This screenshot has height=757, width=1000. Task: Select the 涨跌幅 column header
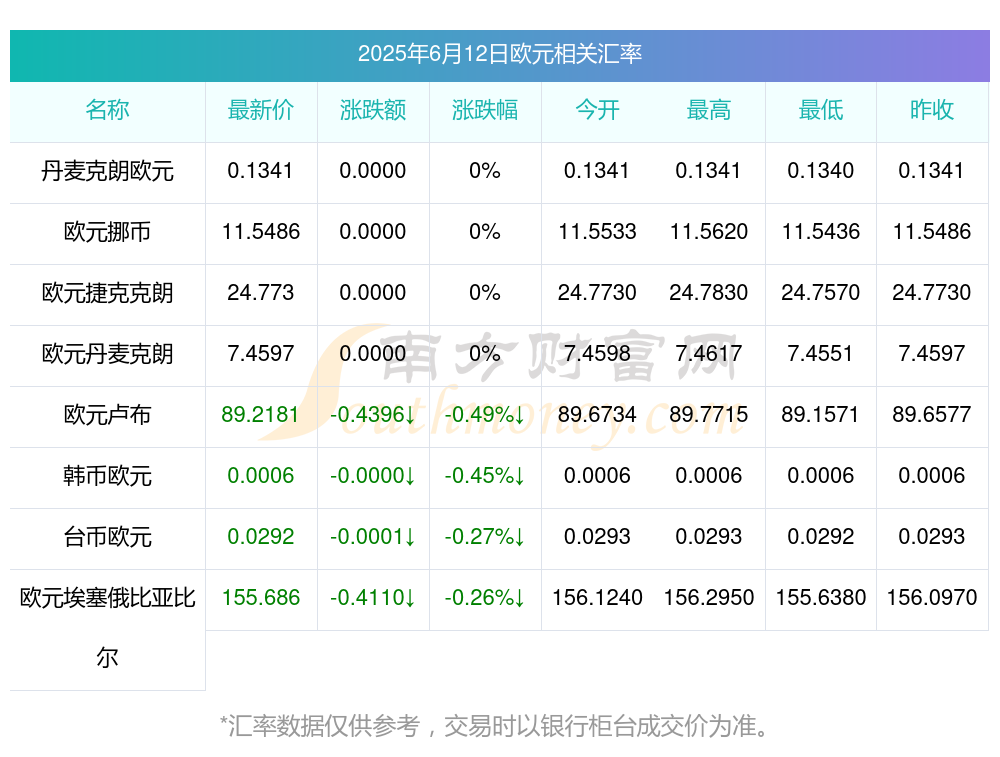click(x=485, y=110)
